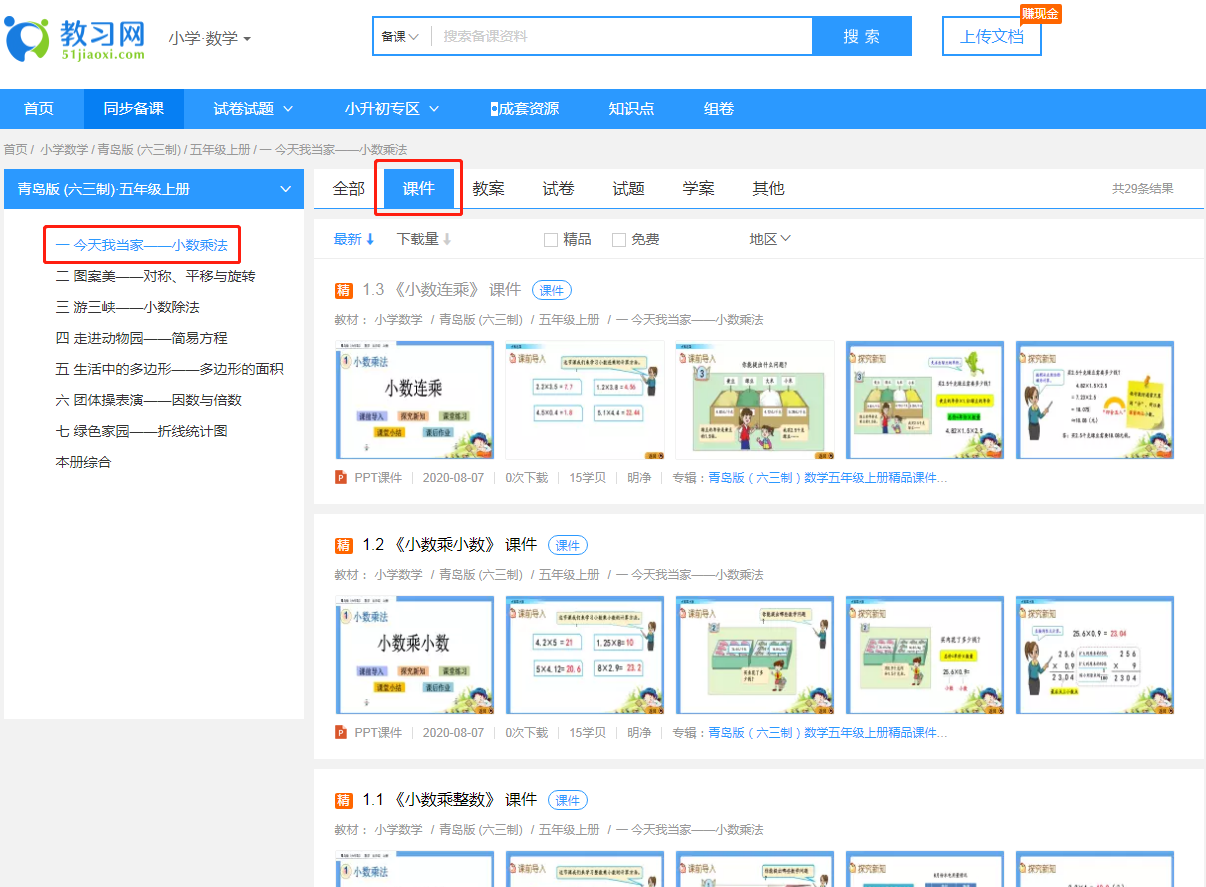
Task: Click the 课件 tag beside 1.1《小数乘整数》
Action: point(568,800)
